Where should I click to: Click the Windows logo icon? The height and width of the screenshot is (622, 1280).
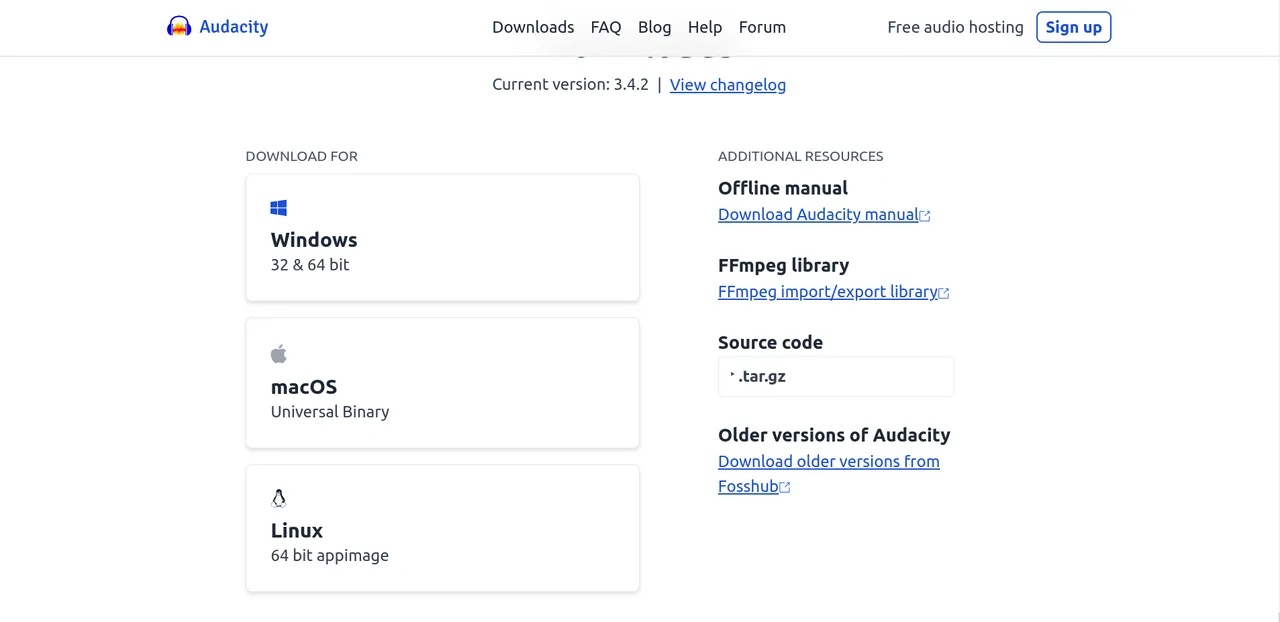279,208
